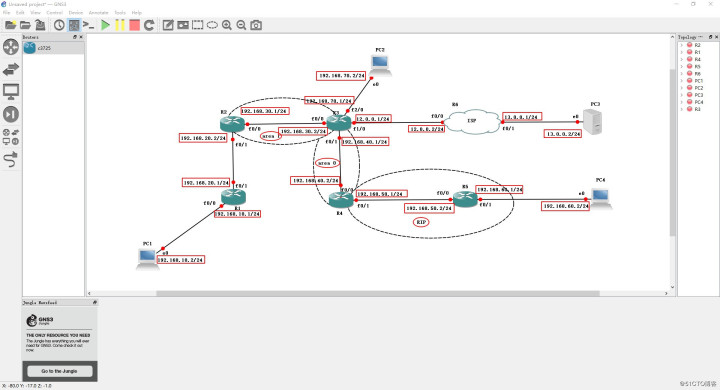The width and height of the screenshot is (720, 390).
Task: Expand PC2 in Topology summary
Action: pos(682,88)
